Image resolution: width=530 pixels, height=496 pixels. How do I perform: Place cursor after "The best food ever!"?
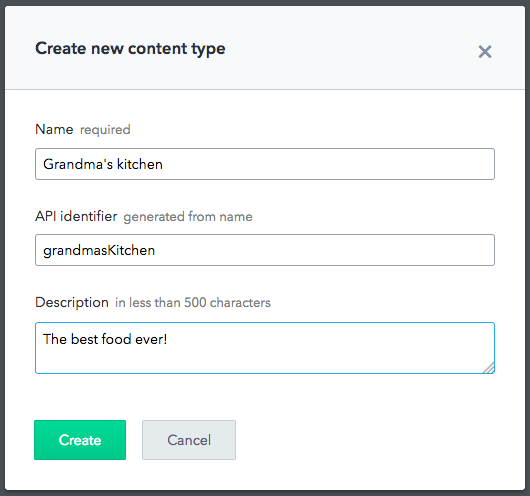coord(168,339)
